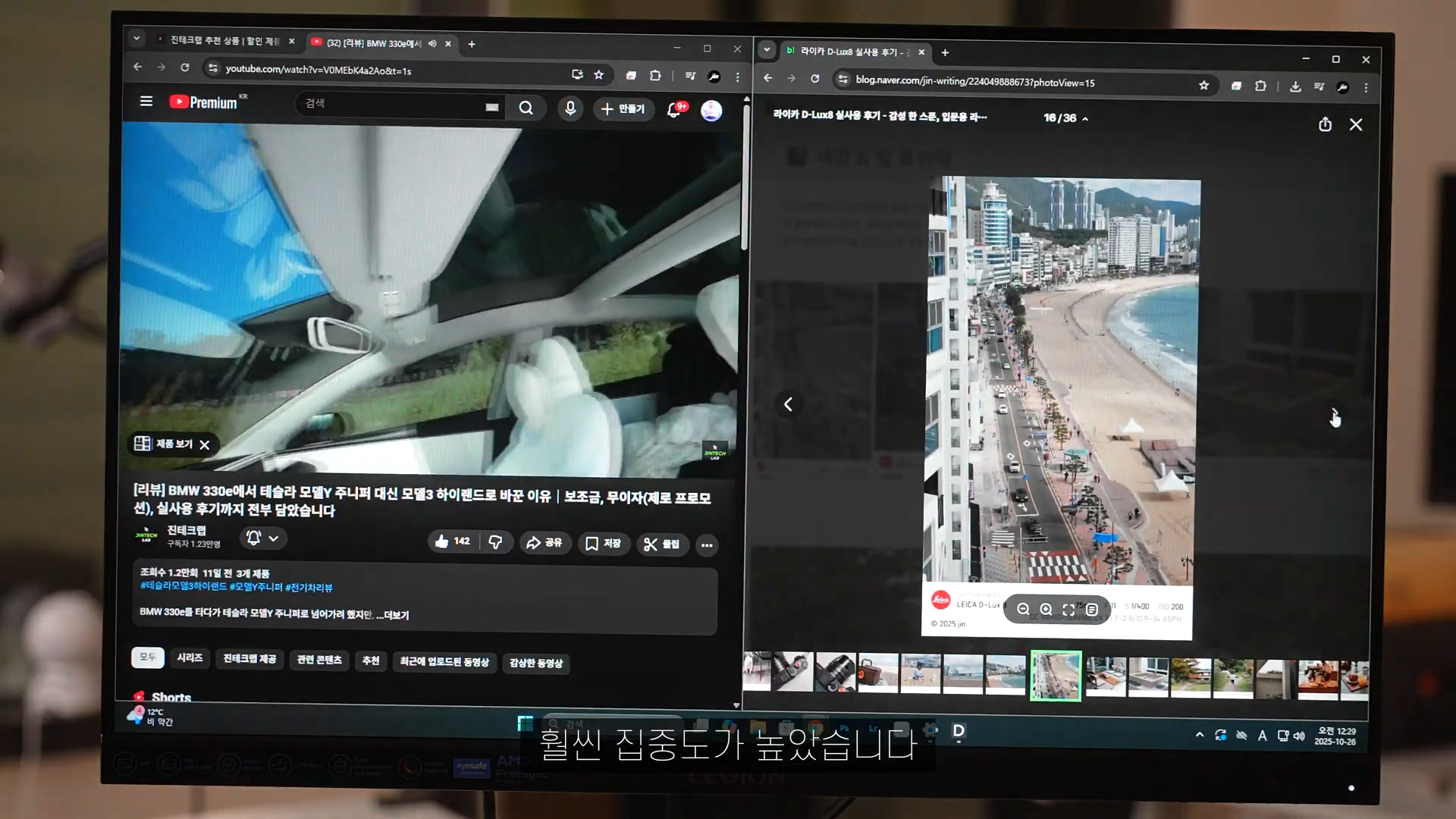Show next photo in Naver viewer
Screen dimensions: 1456x819
point(1335,414)
